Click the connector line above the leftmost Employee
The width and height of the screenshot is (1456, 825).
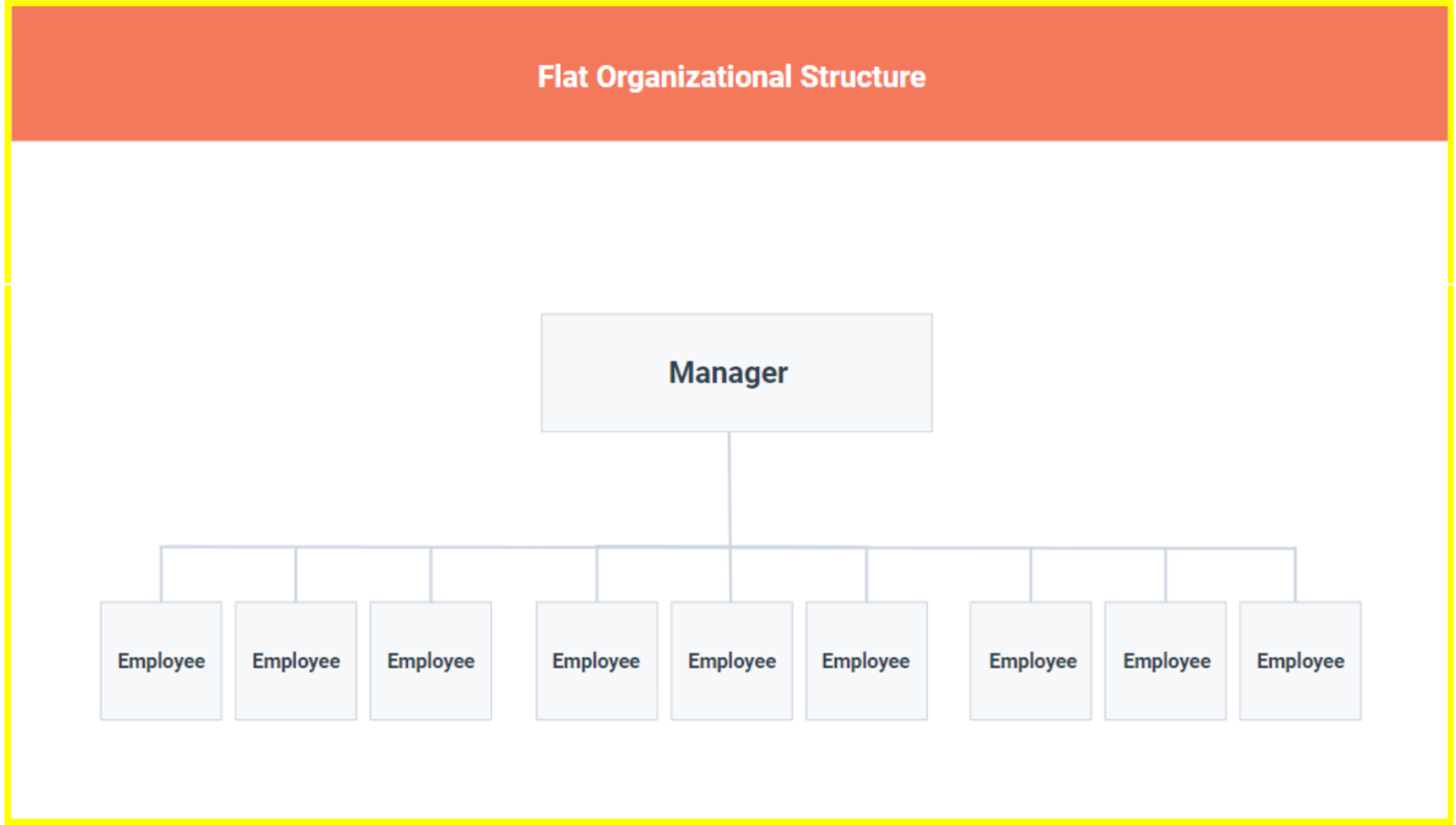[161, 574]
